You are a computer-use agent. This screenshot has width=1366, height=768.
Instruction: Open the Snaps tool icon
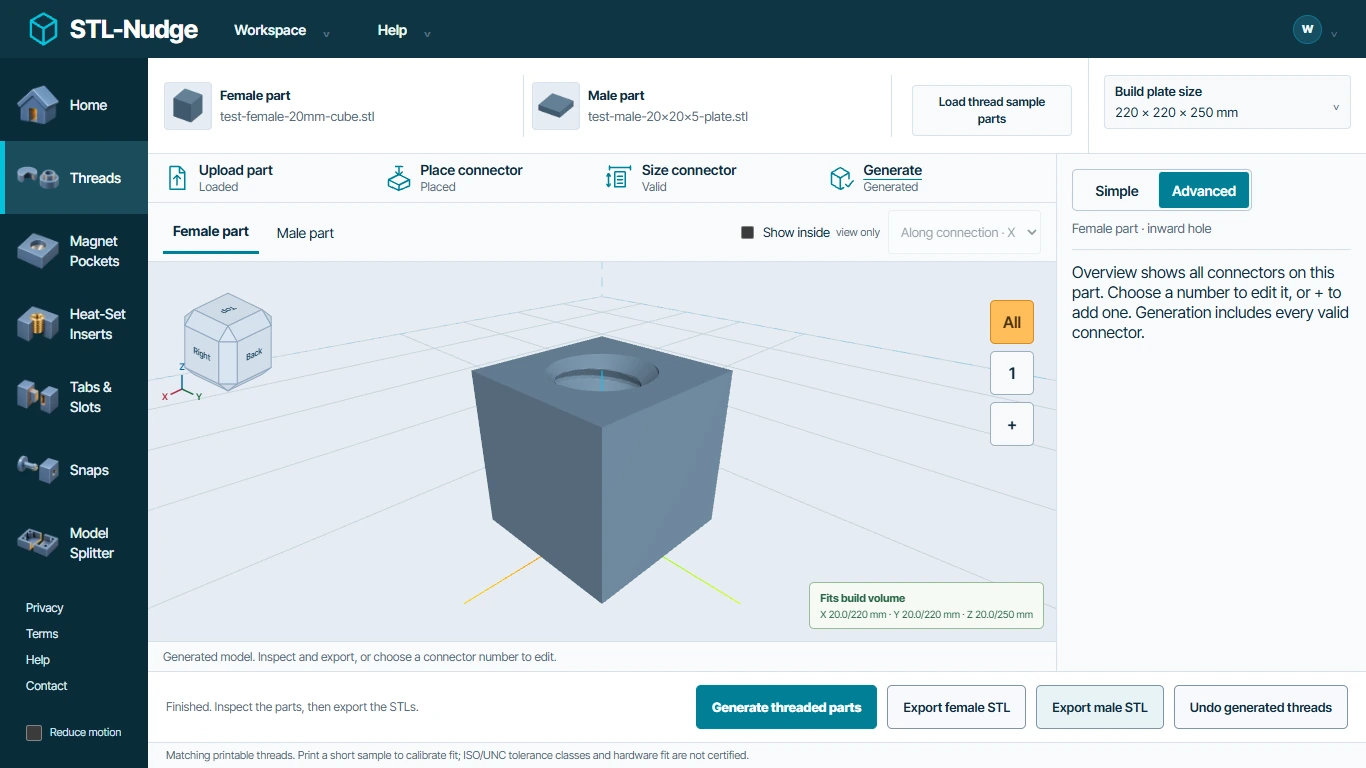pos(37,470)
